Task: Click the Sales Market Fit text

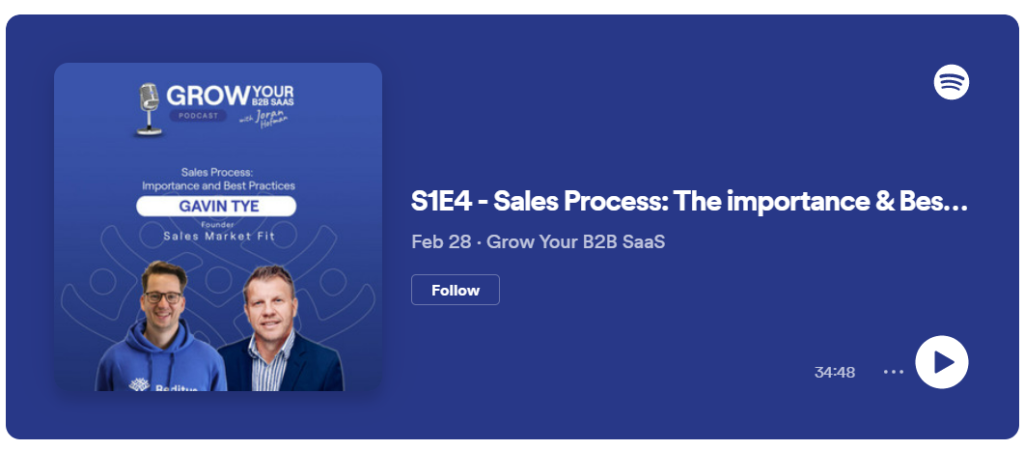Action: (219, 236)
